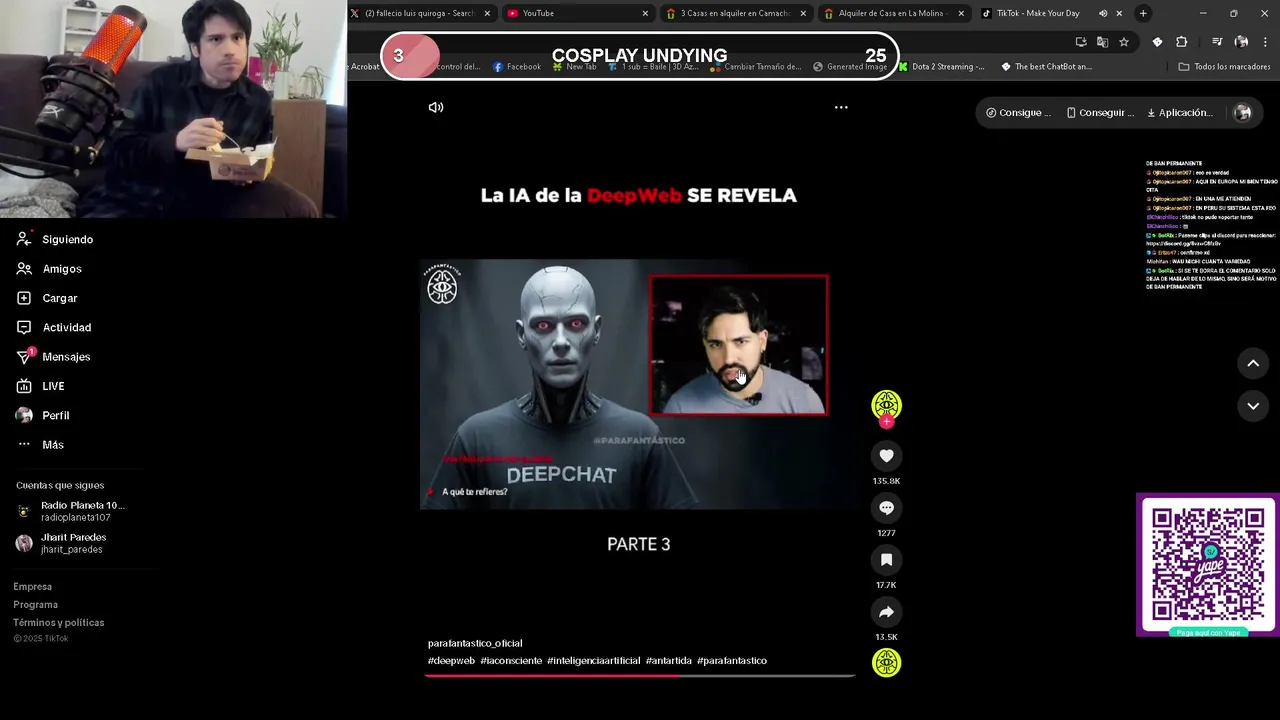The height and width of the screenshot is (720, 1280).
Task: Open The best ChatBot bookmark
Action: coord(1046,67)
